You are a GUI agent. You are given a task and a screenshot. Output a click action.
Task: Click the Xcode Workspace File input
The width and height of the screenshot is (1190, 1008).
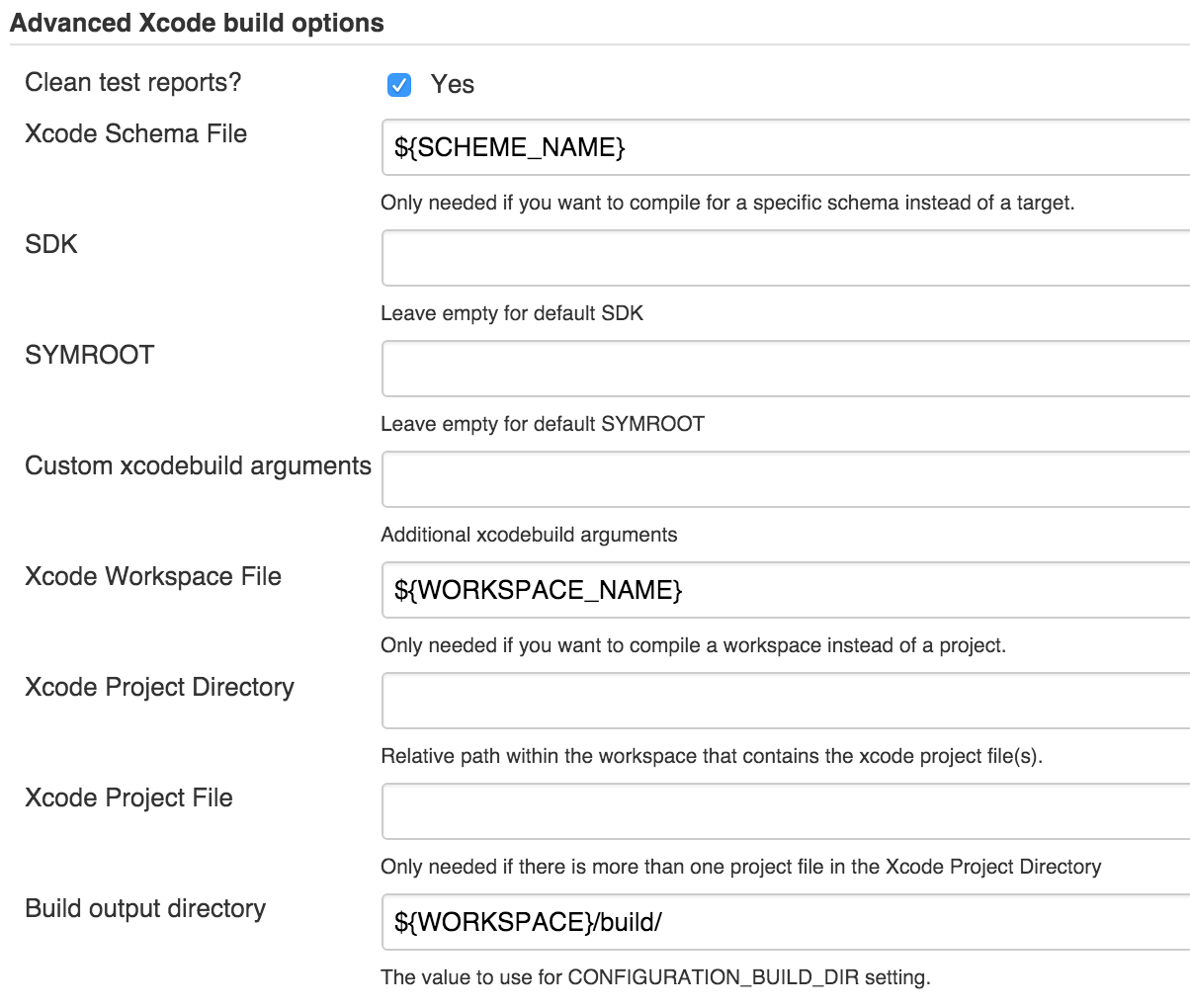pyautogui.click(x=786, y=591)
